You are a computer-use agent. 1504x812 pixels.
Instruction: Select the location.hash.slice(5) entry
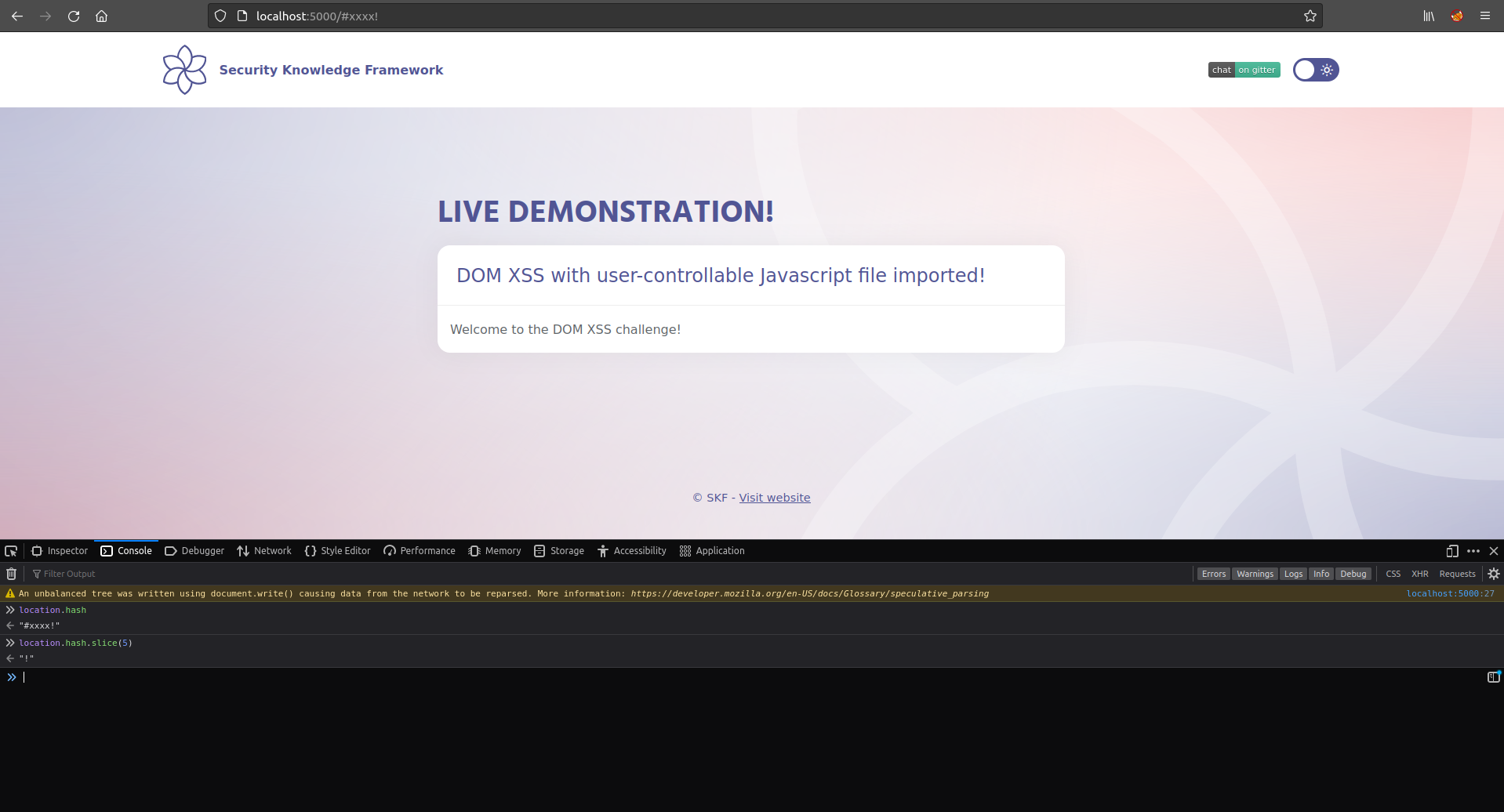point(75,643)
